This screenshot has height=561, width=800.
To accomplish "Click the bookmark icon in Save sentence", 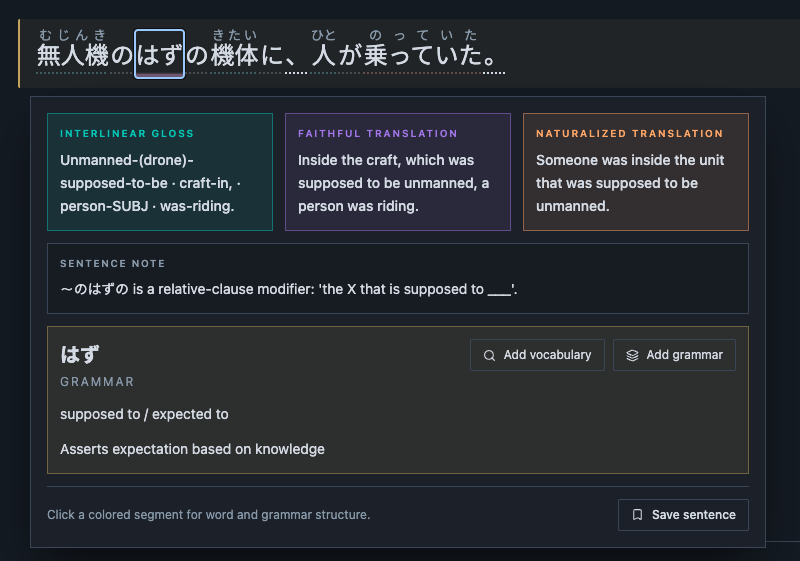I will pos(637,515).
